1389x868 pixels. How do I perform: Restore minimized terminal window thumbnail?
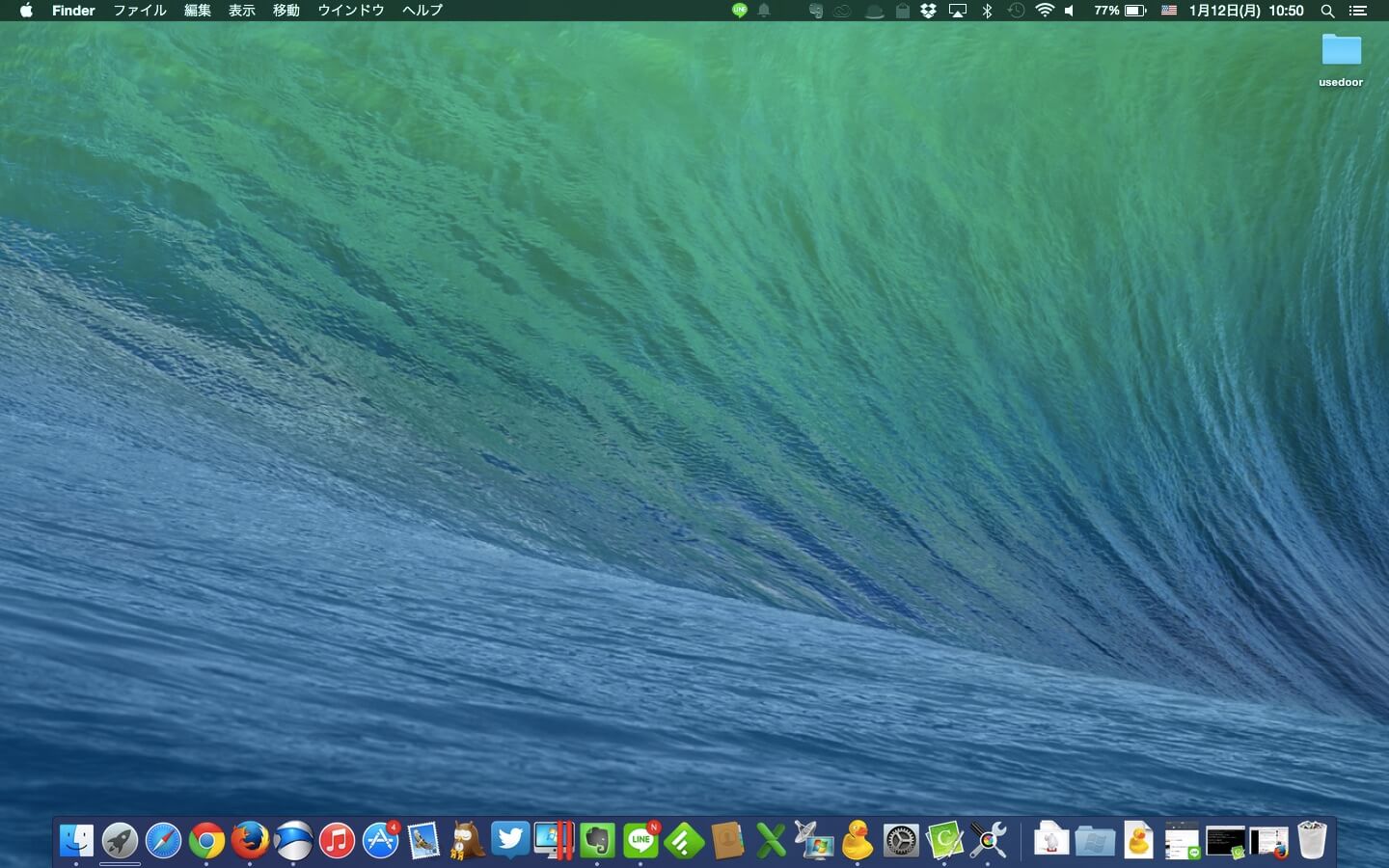(x=1225, y=842)
